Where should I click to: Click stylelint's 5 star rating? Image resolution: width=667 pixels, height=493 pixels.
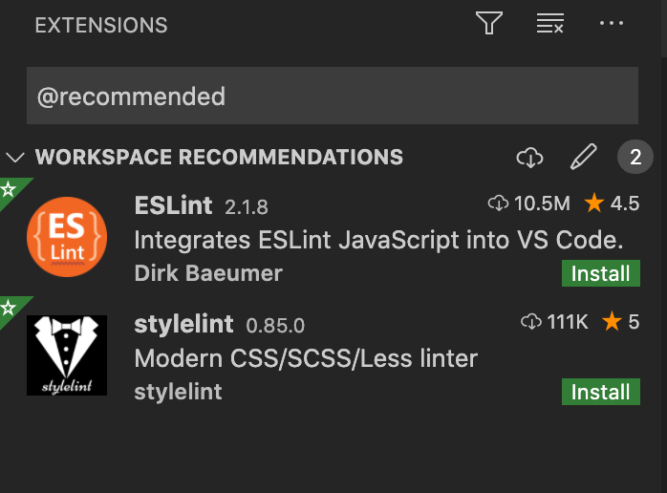click(621, 322)
